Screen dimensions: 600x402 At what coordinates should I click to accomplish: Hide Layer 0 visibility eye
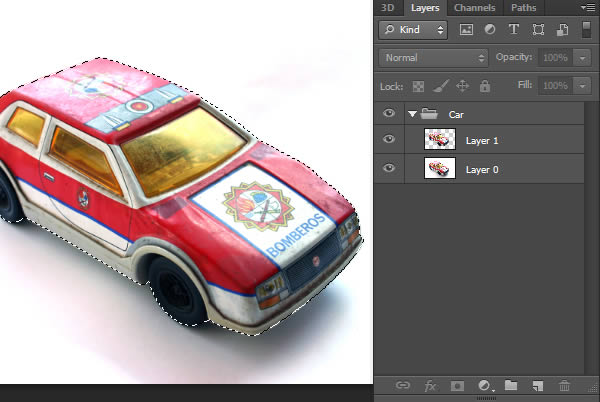pos(389,168)
